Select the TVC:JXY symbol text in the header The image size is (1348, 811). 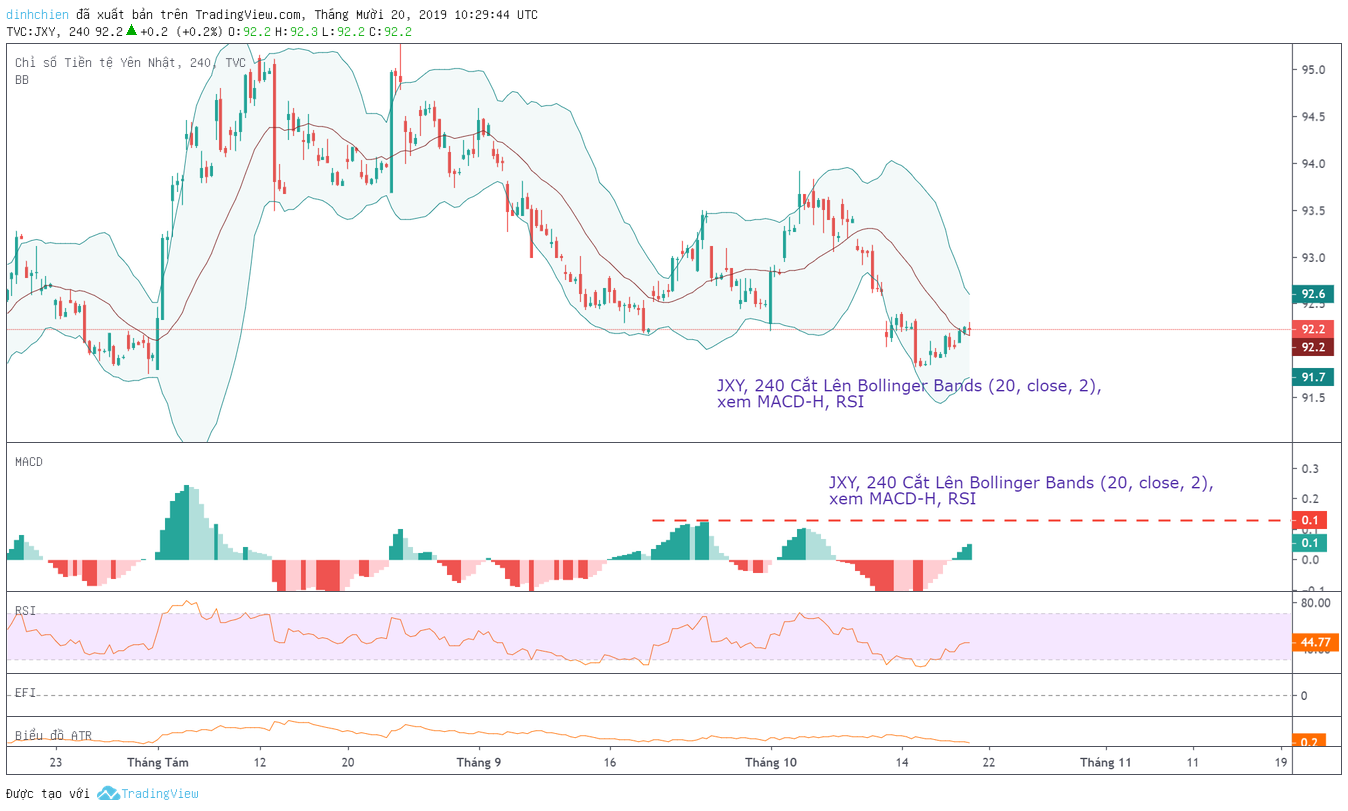pyautogui.click(x=32, y=31)
